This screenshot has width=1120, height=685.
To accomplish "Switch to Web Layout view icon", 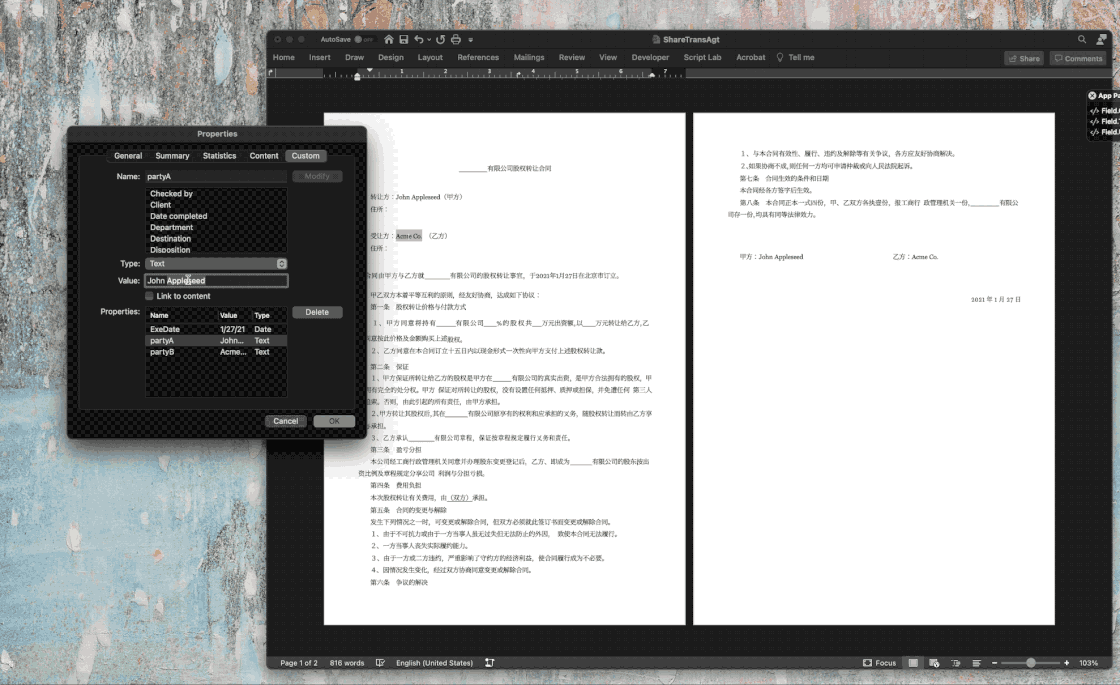I will pos(934,663).
